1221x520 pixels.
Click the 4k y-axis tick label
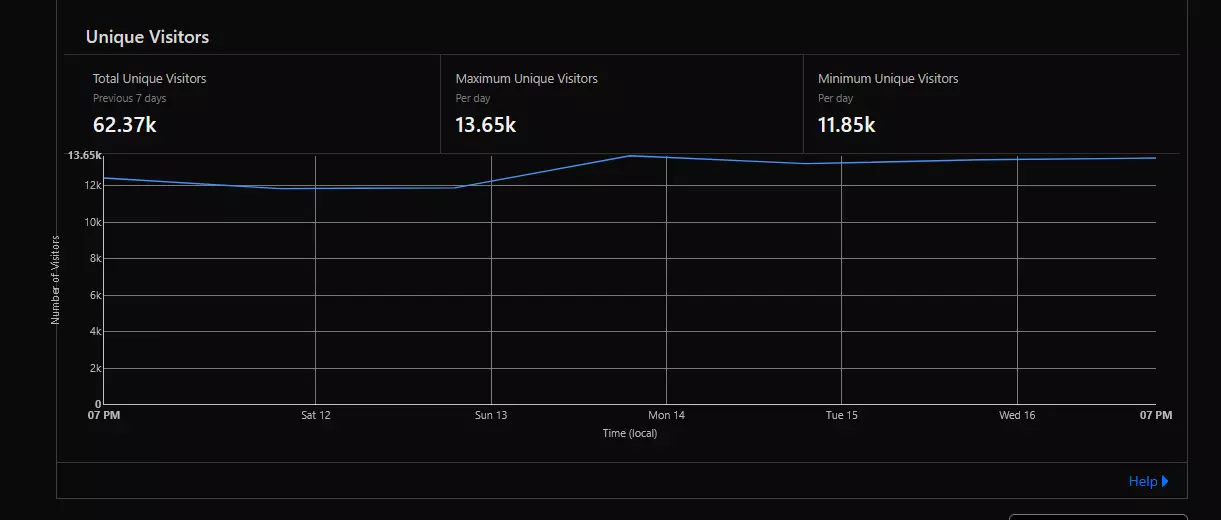coord(96,331)
